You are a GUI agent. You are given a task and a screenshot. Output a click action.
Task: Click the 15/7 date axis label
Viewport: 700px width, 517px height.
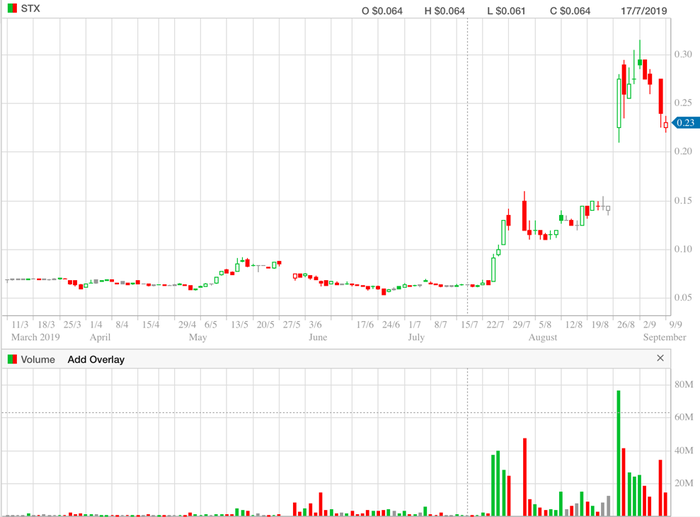(469, 325)
